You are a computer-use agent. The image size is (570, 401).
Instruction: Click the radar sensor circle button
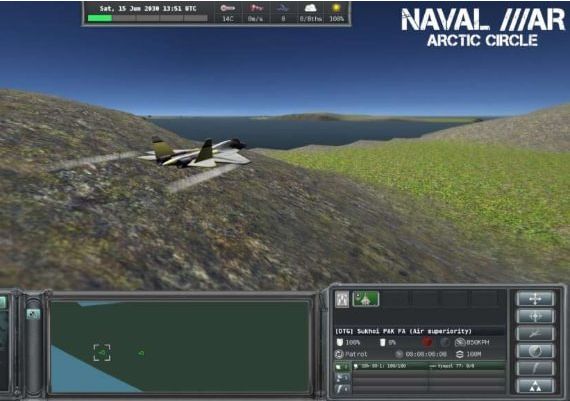(535, 351)
